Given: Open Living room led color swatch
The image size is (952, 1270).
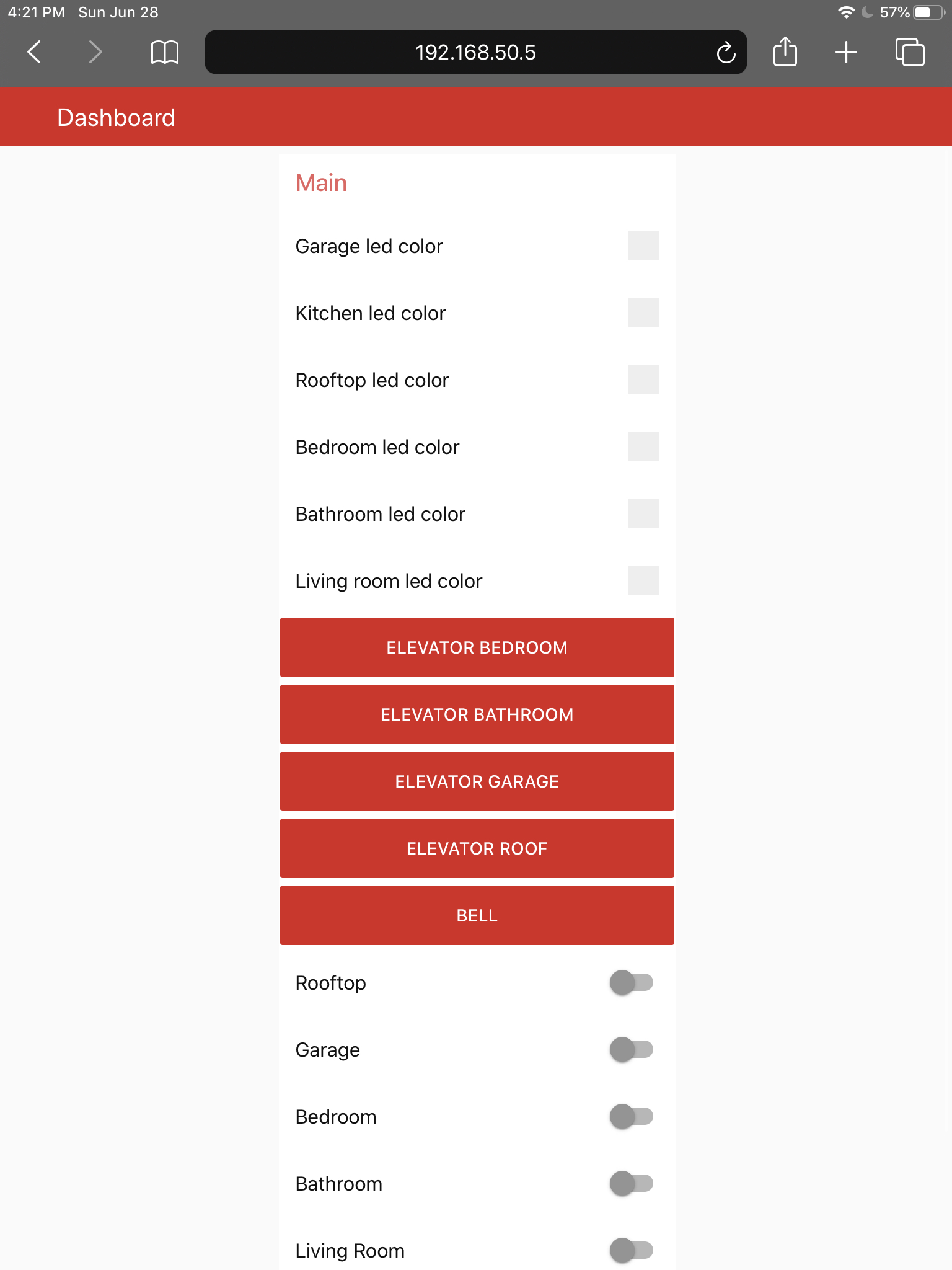Looking at the screenshot, I should pyautogui.click(x=644, y=580).
